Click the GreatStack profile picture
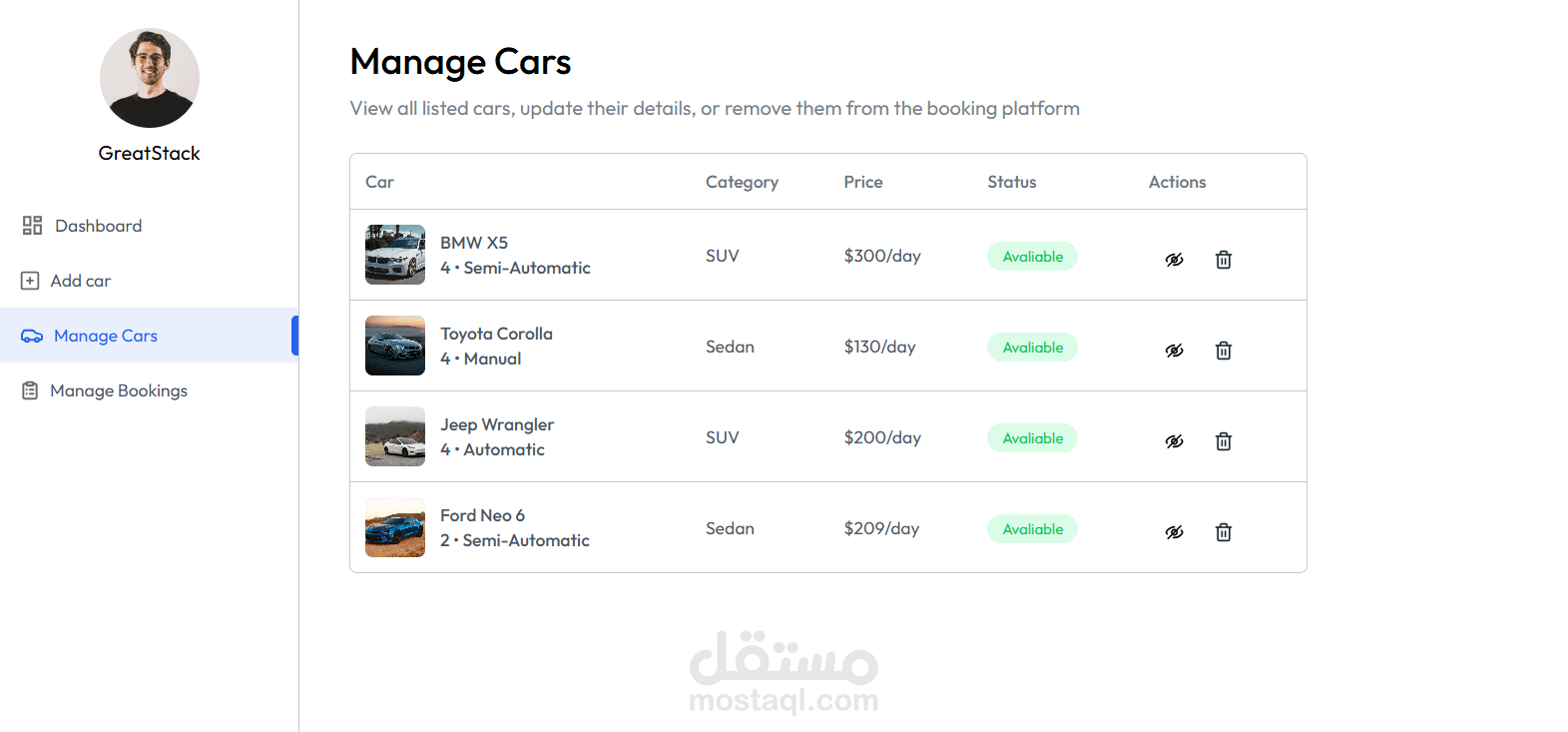Screen dimensions: 1568x732 [x=150, y=78]
